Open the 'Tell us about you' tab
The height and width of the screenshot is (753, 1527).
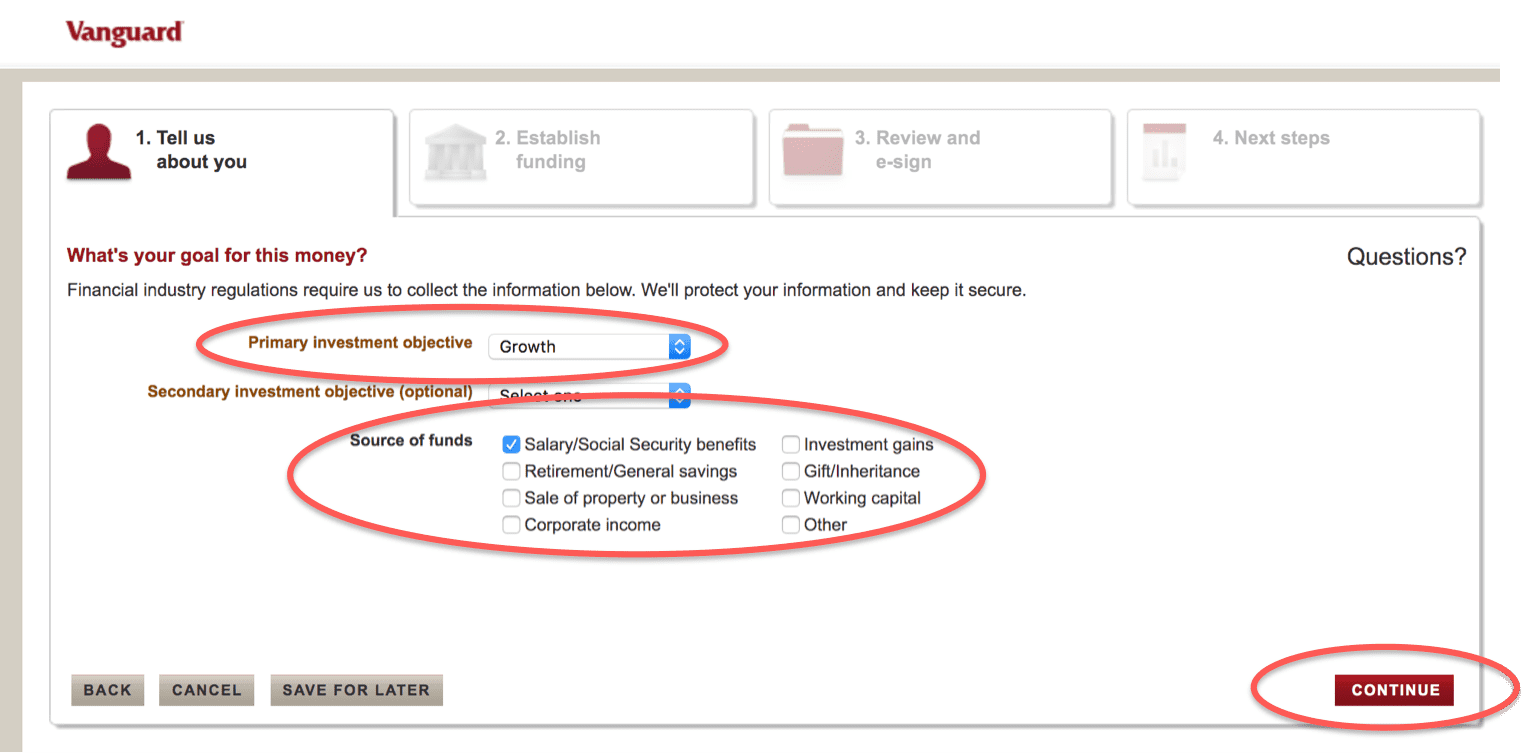pyautogui.click(x=222, y=162)
